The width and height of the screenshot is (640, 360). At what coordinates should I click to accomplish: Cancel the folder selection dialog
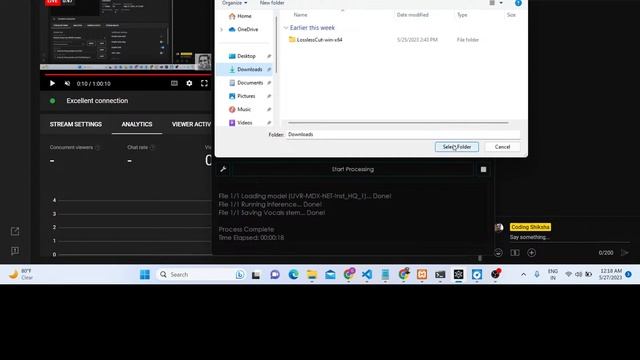[x=502, y=147]
